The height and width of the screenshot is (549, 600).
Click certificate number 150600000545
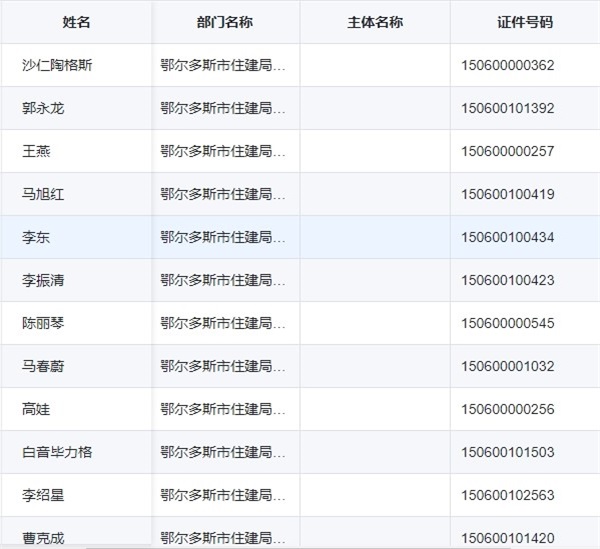pos(508,323)
